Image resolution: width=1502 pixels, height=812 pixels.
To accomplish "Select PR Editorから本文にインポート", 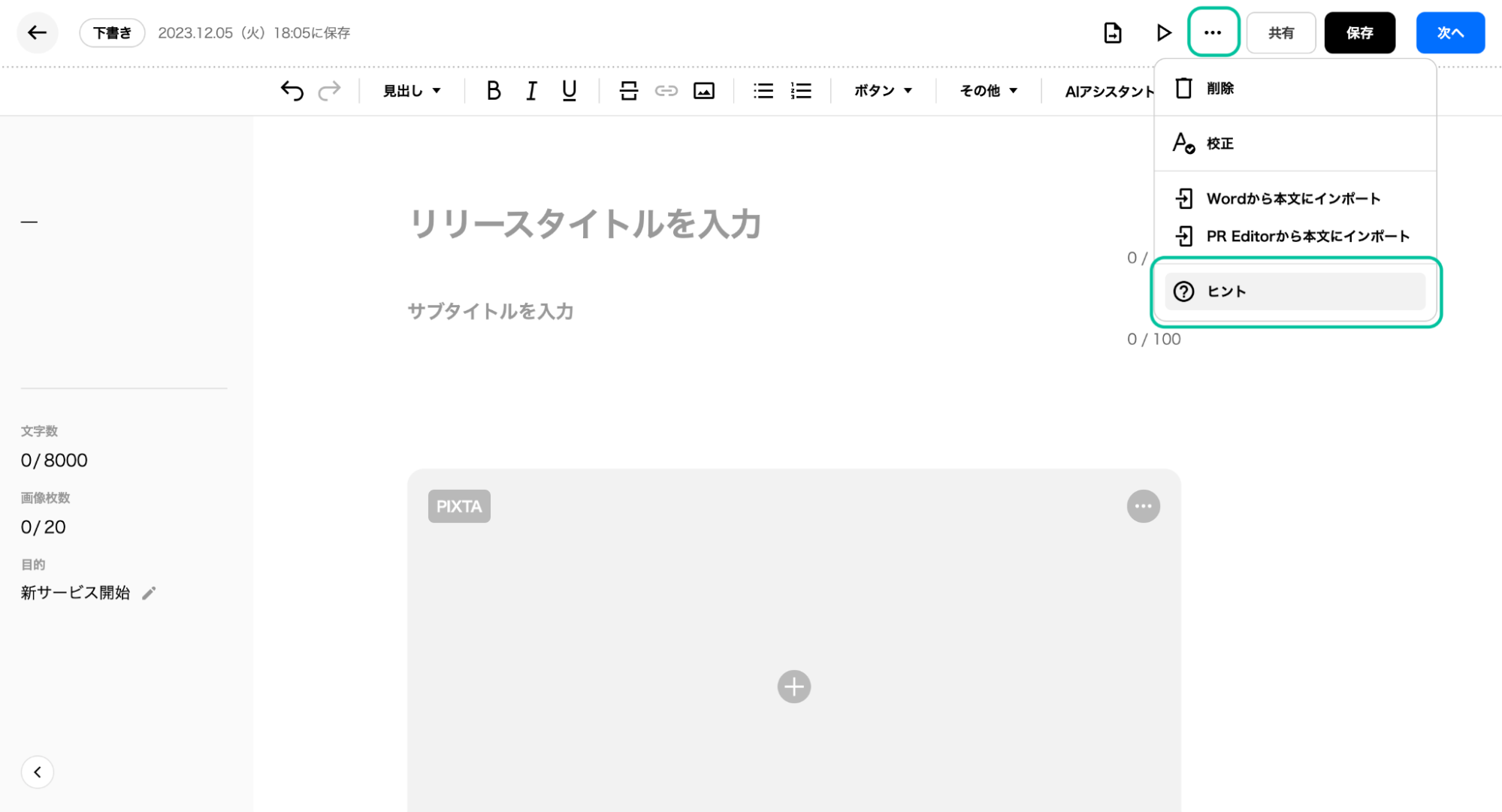I will [x=1295, y=236].
